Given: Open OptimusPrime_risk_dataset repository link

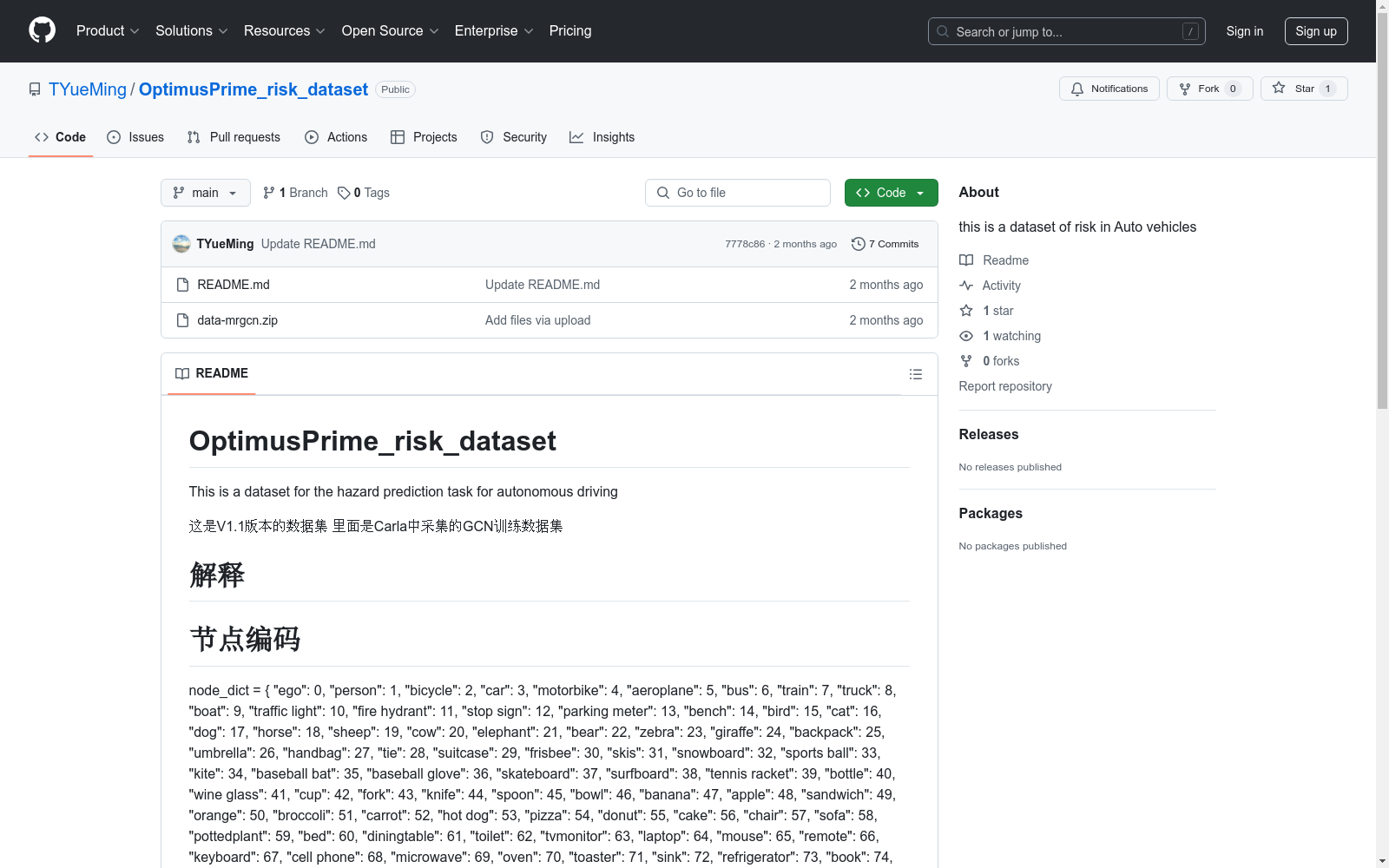Looking at the screenshot, I should point(253,89).
